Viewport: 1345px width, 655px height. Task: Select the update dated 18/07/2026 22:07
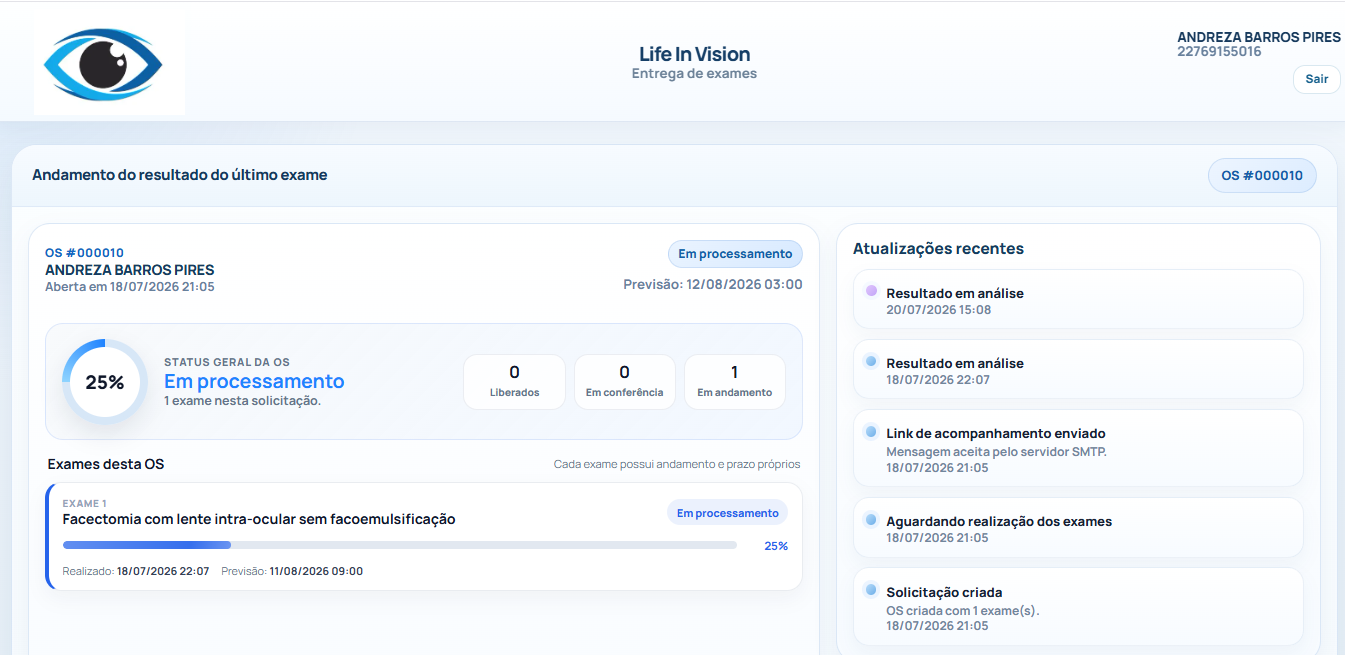[1078, 369]
